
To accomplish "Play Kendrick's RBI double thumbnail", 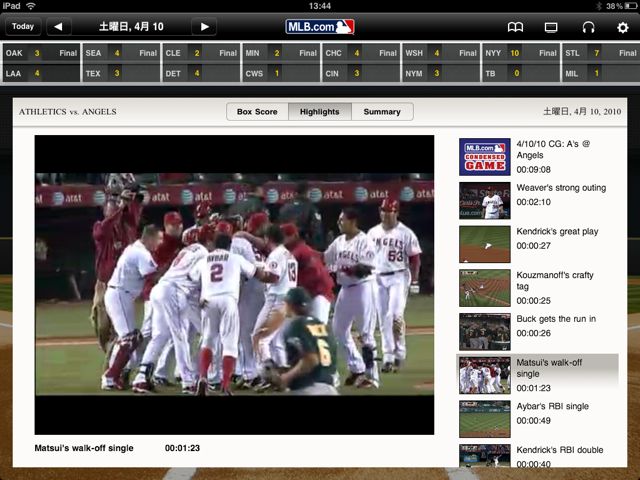I will (x=484, y=456).
